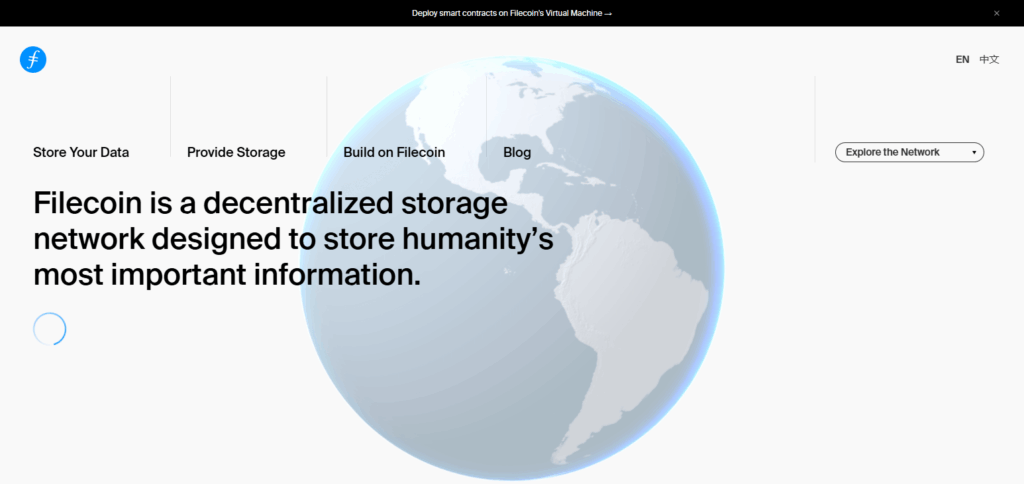Click the circular loading spinner
1024x484 pixels.
tap(50, 329)
